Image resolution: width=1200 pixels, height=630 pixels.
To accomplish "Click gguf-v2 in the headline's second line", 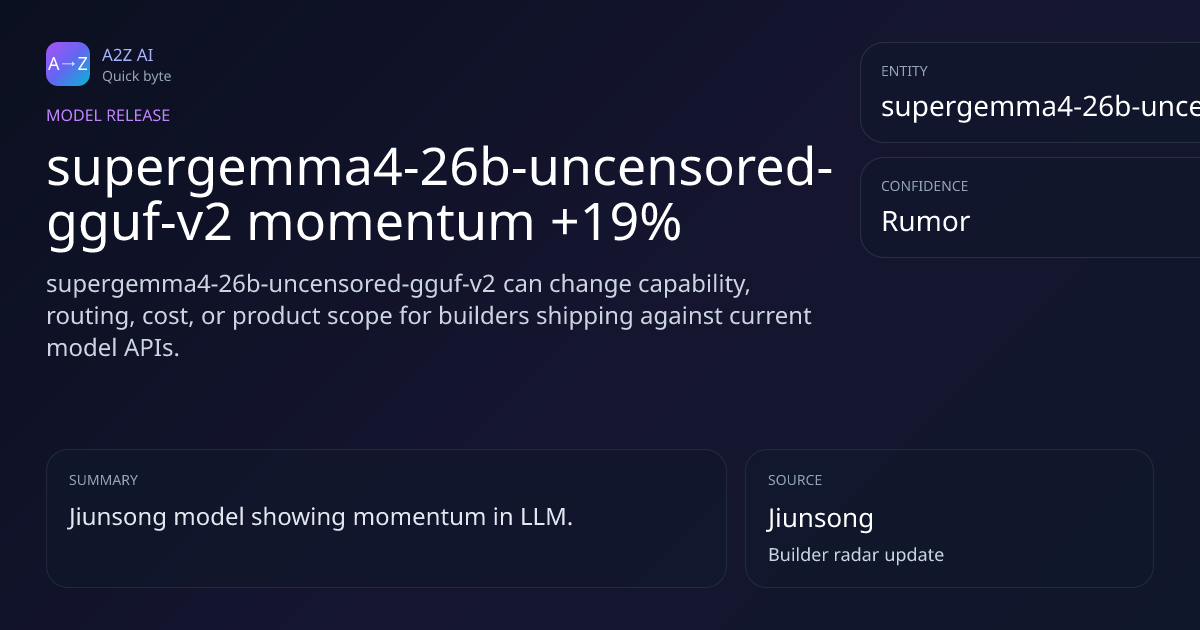I will pos(139,223).
